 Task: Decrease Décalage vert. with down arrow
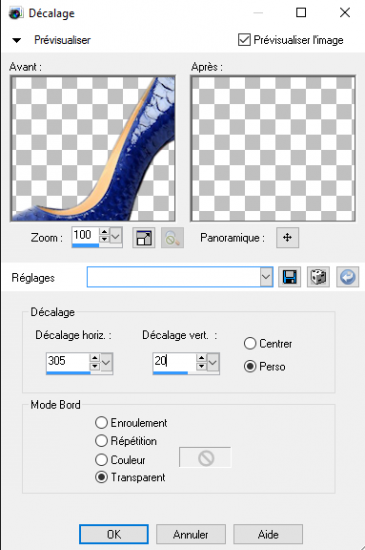pos(201,367)
